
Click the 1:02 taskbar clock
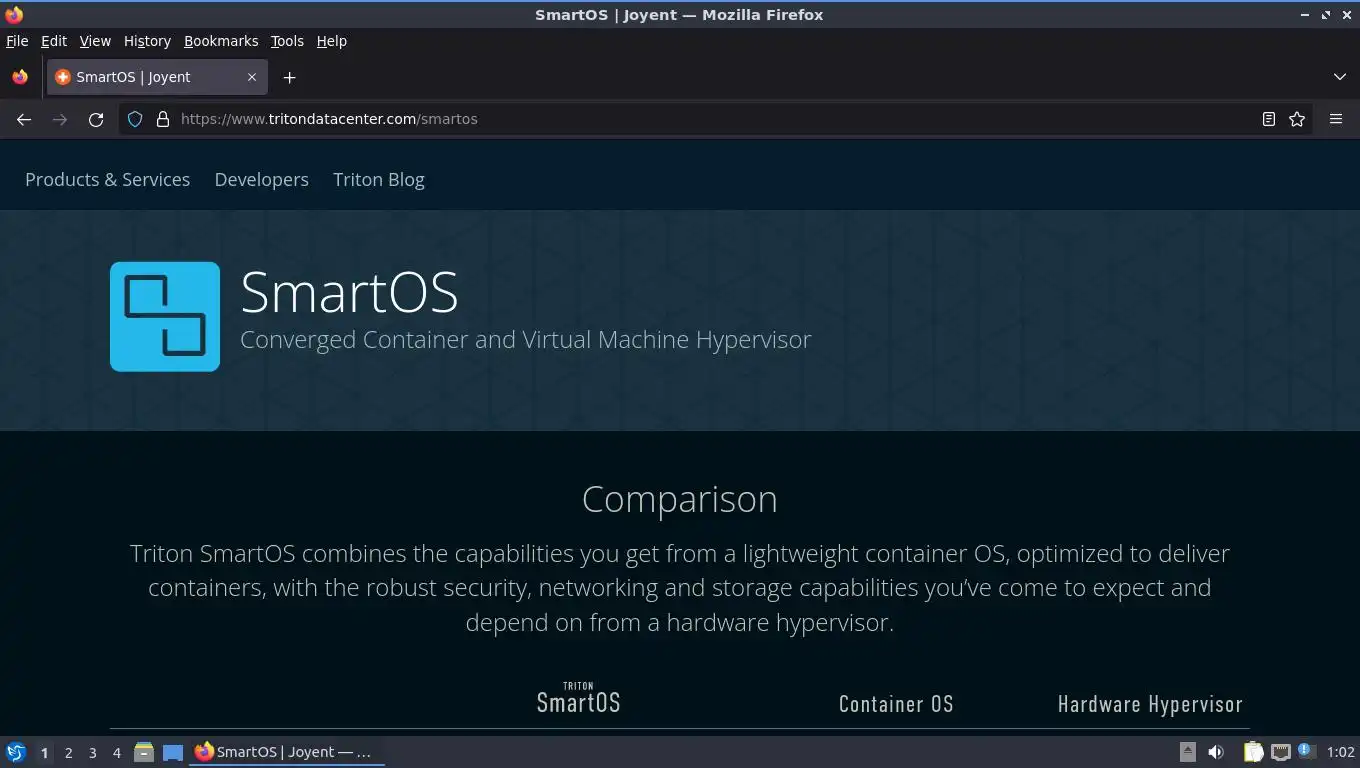tap(1340, 752)
